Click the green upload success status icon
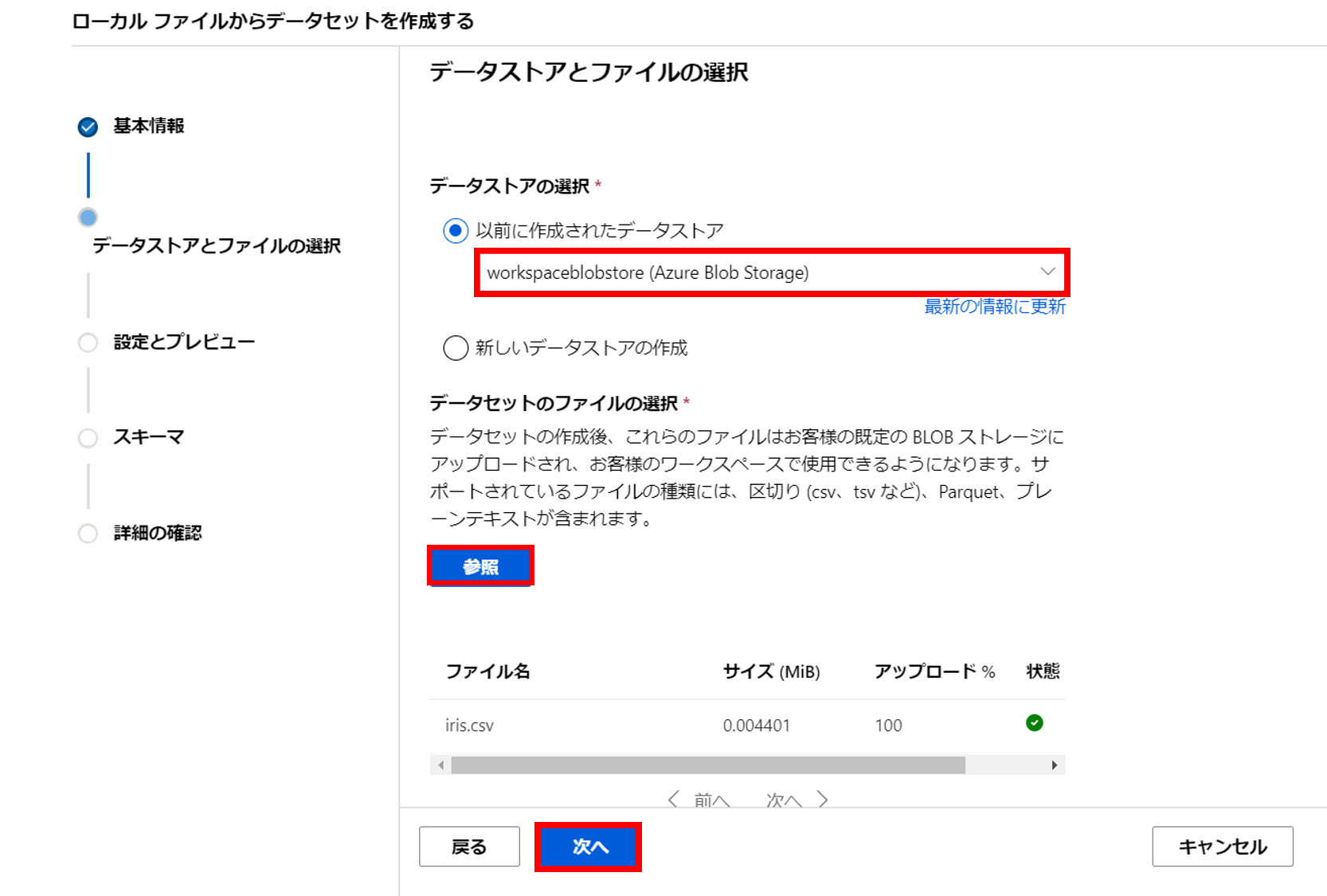1327x896 pixels. [x=1034, y=723]
